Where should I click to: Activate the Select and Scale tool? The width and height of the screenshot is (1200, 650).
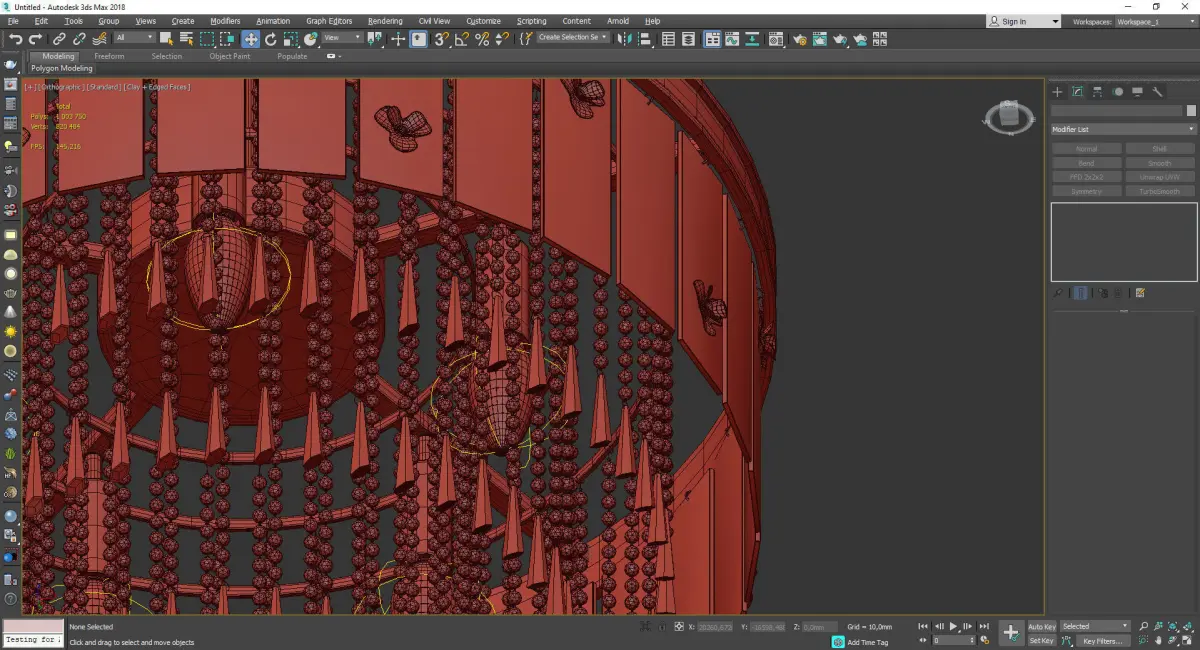coord(290,39)
